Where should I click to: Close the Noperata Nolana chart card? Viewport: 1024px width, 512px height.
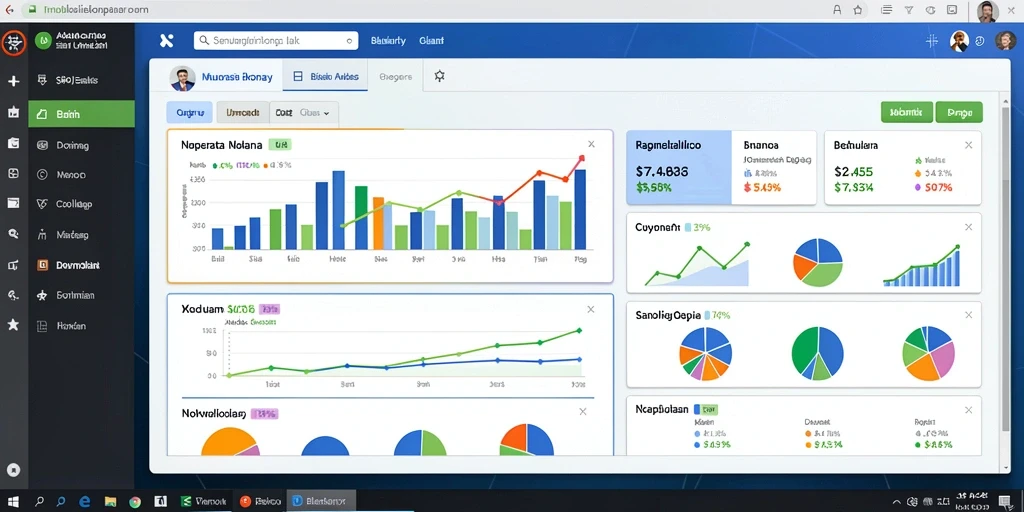pyautogui.click(x=591, y=144)
